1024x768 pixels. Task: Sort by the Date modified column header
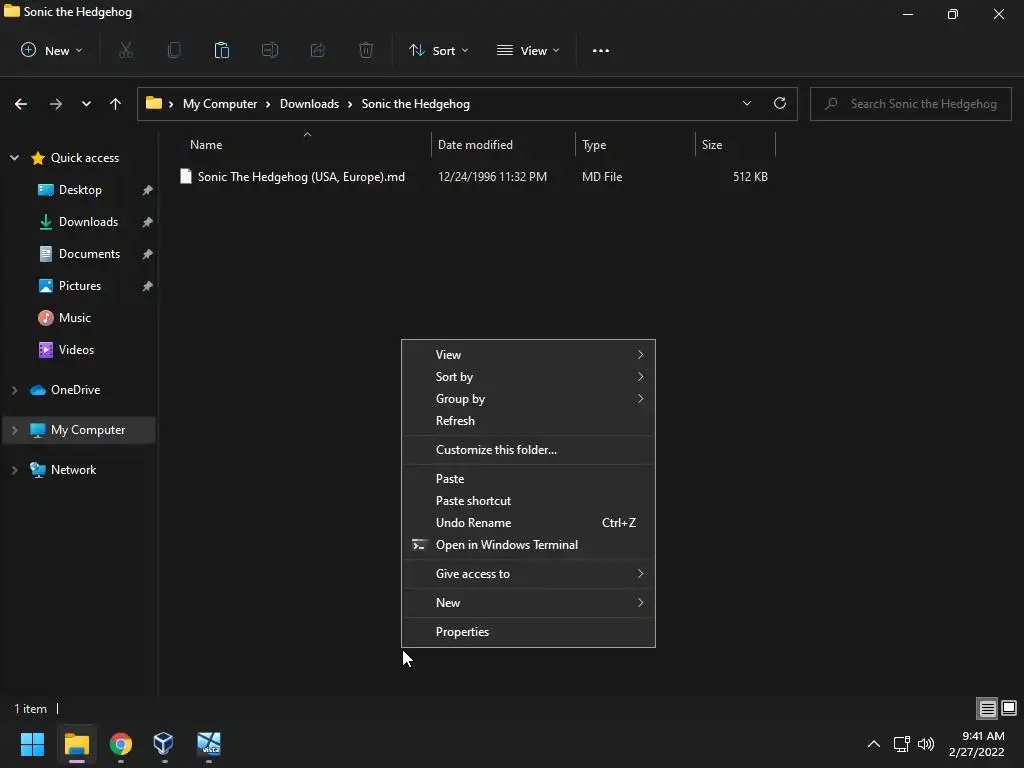(503, 145)
